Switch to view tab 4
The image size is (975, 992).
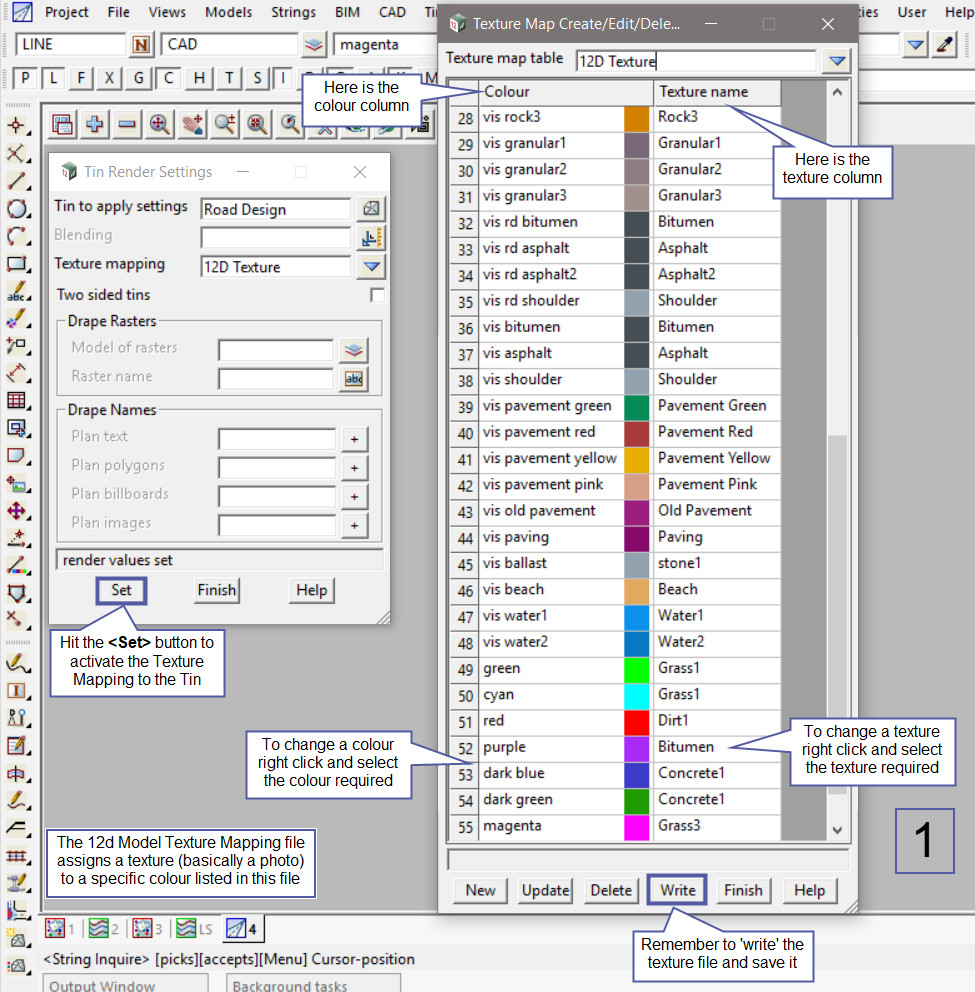242,929
